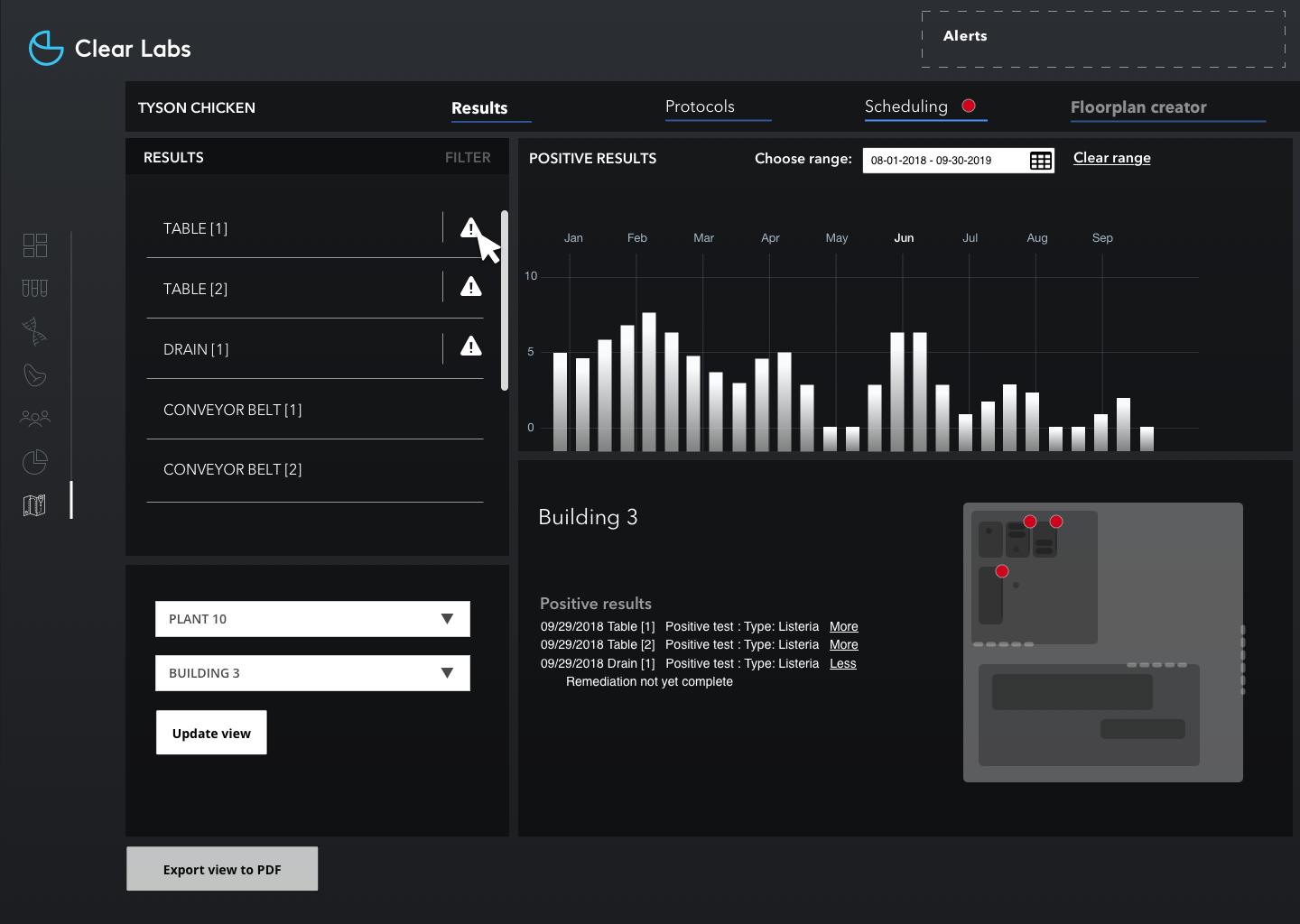Click the Feb month label on chart
Image resolution: width=1300 pixels, height=924 pixels.
[x=637, y=238]
